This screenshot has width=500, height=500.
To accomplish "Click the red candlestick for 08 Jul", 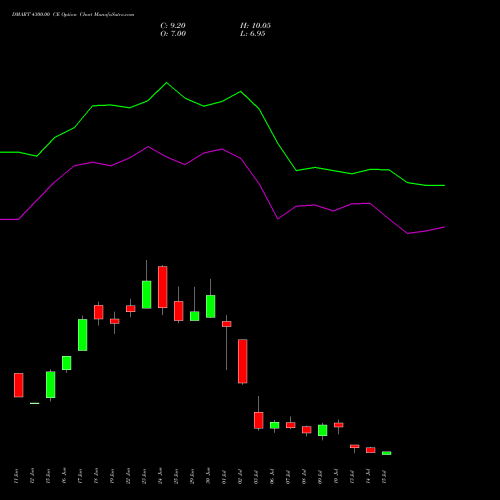I will (307, 430).
